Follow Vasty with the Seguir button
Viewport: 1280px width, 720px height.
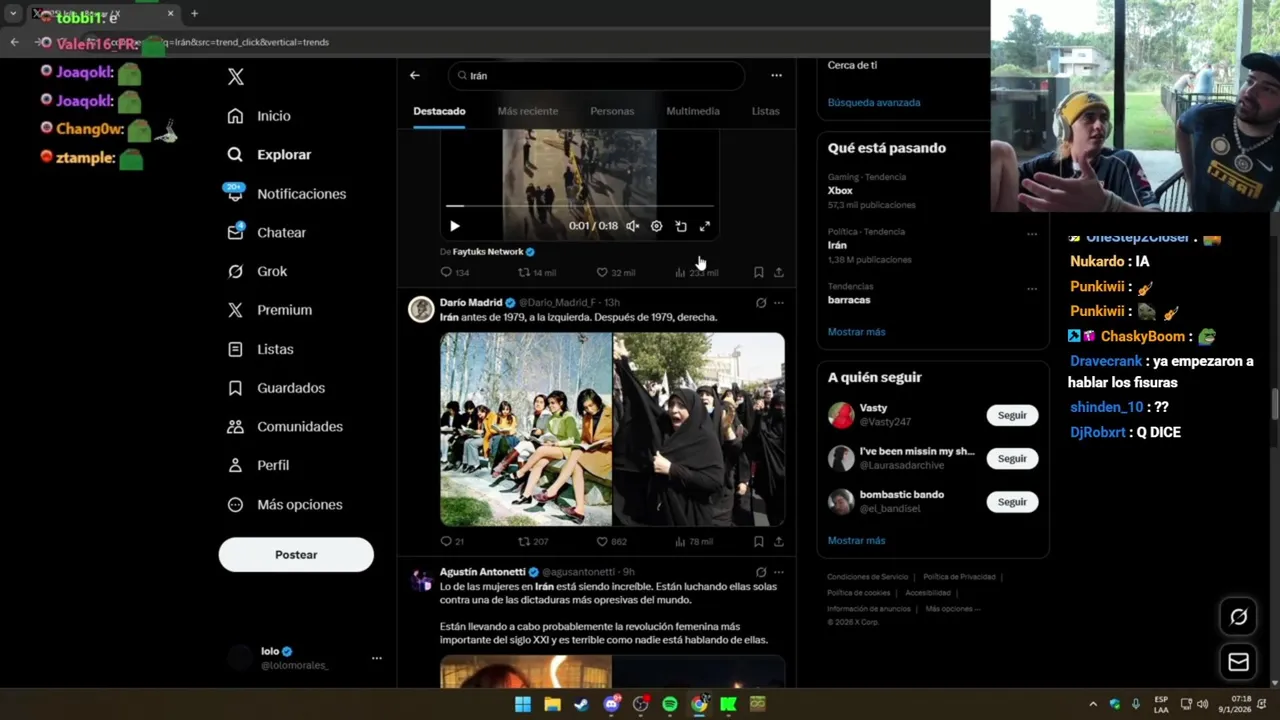[x=1012, y=415]
